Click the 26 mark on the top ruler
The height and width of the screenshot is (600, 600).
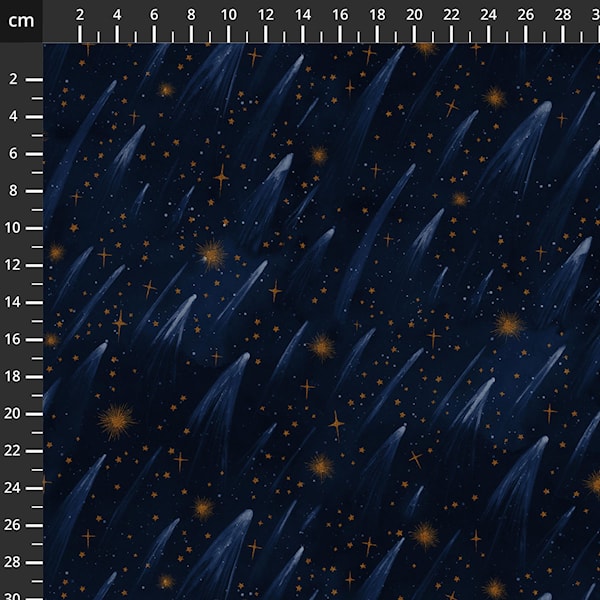525,15
